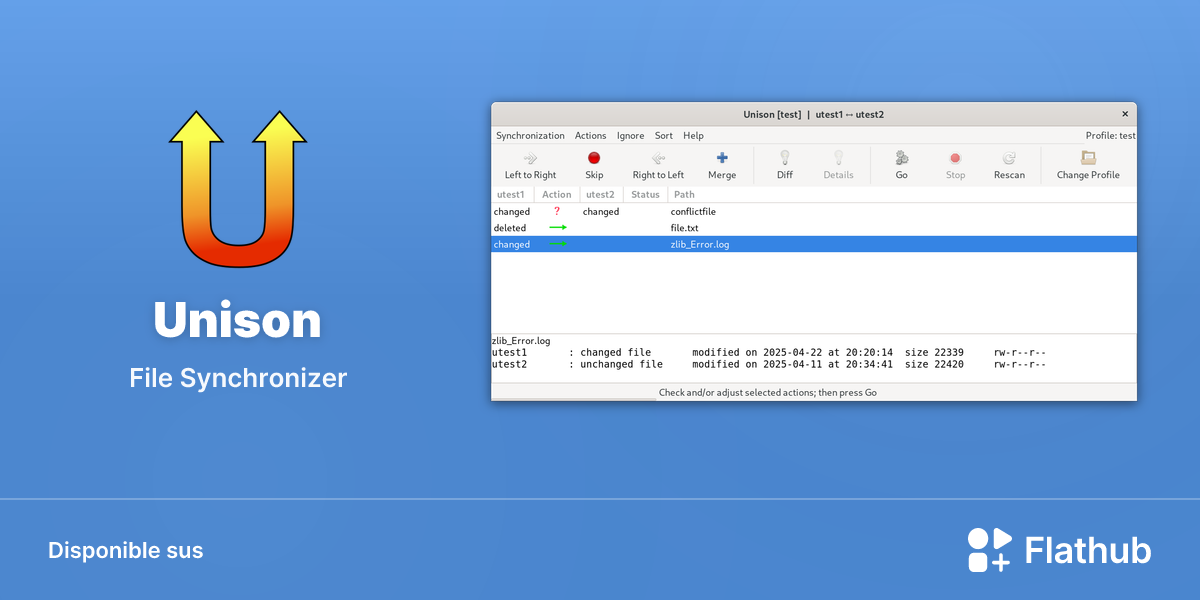Click the Path column header
Screen dimensions: 1200x600
click(x=684, y=195)
